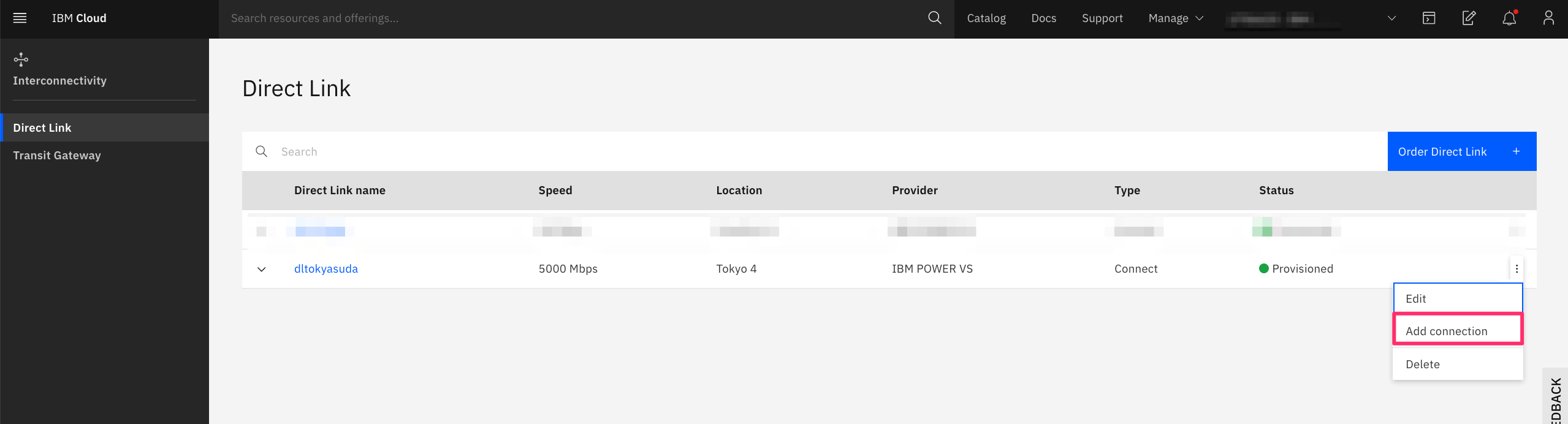Open the hamburger navigation menu
This screenshot has height=424, width=1568.
[20, 18]
